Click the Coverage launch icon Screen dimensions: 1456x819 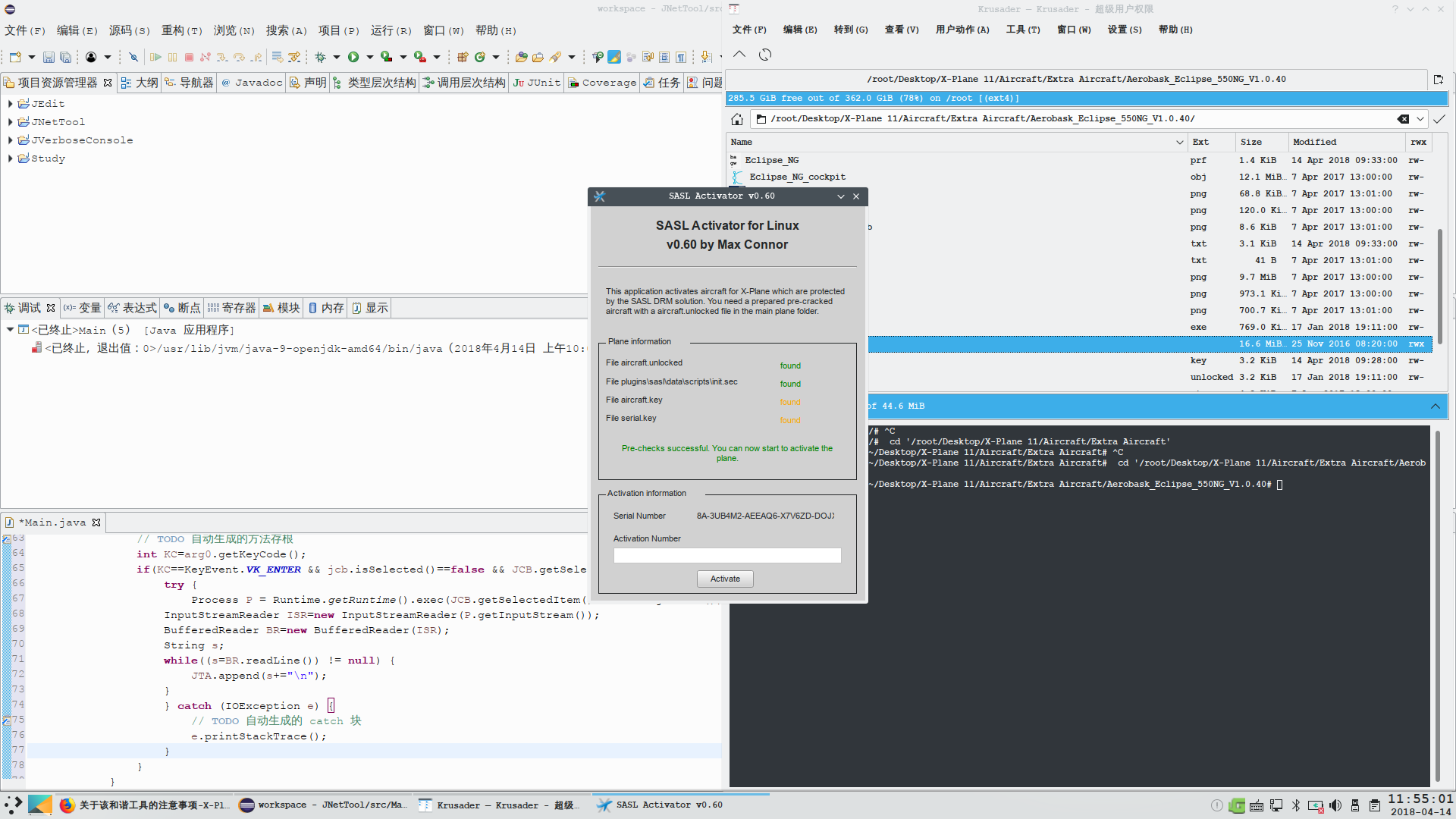coord(387,57)
